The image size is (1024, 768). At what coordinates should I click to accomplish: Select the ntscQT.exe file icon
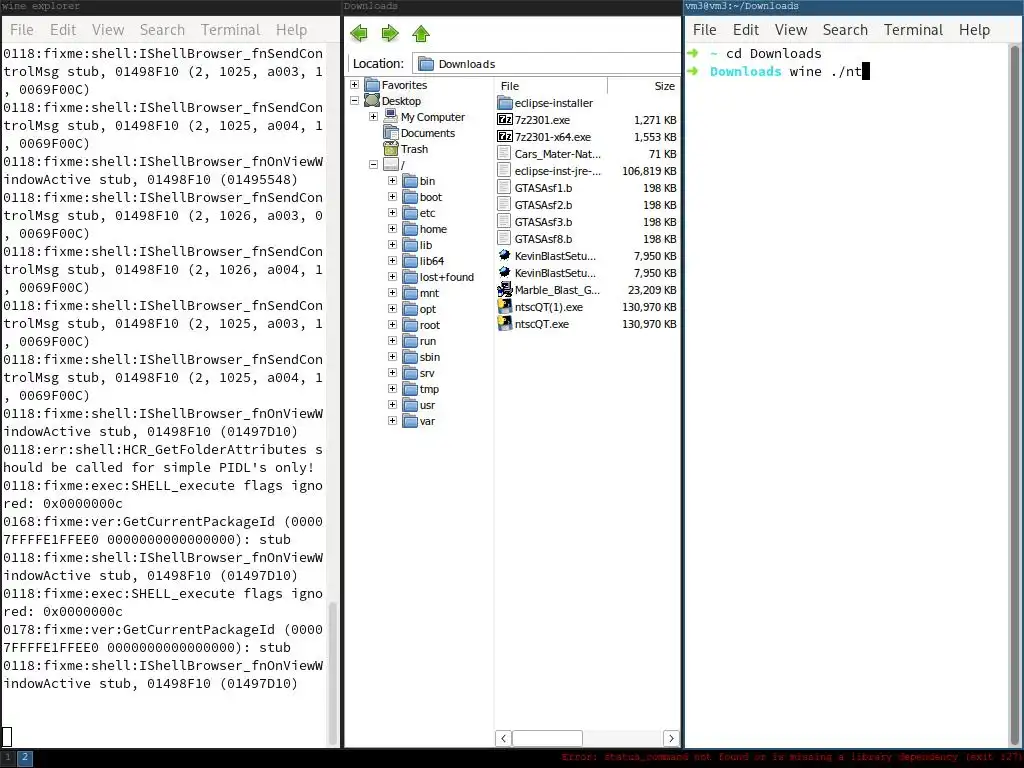tap(505, 323)
